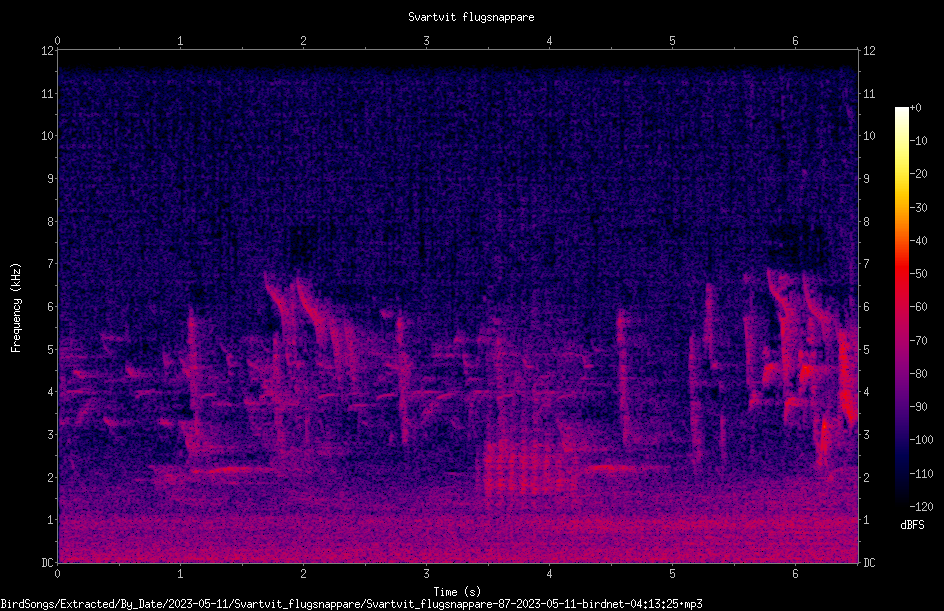944x611 pixels.
Task: Select the '-50' dBFS scale label
Action: click(919, 273)
